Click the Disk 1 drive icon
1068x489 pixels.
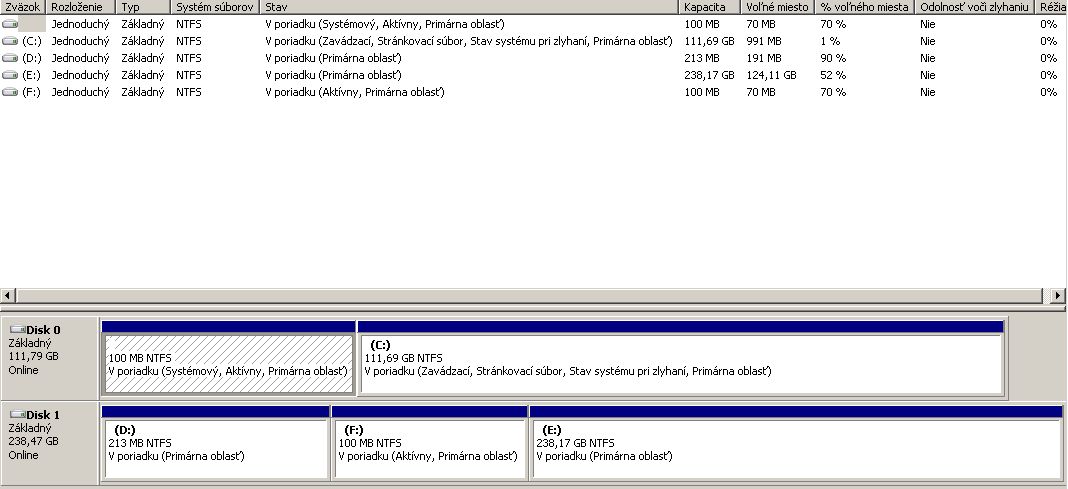tap(18, 415)
